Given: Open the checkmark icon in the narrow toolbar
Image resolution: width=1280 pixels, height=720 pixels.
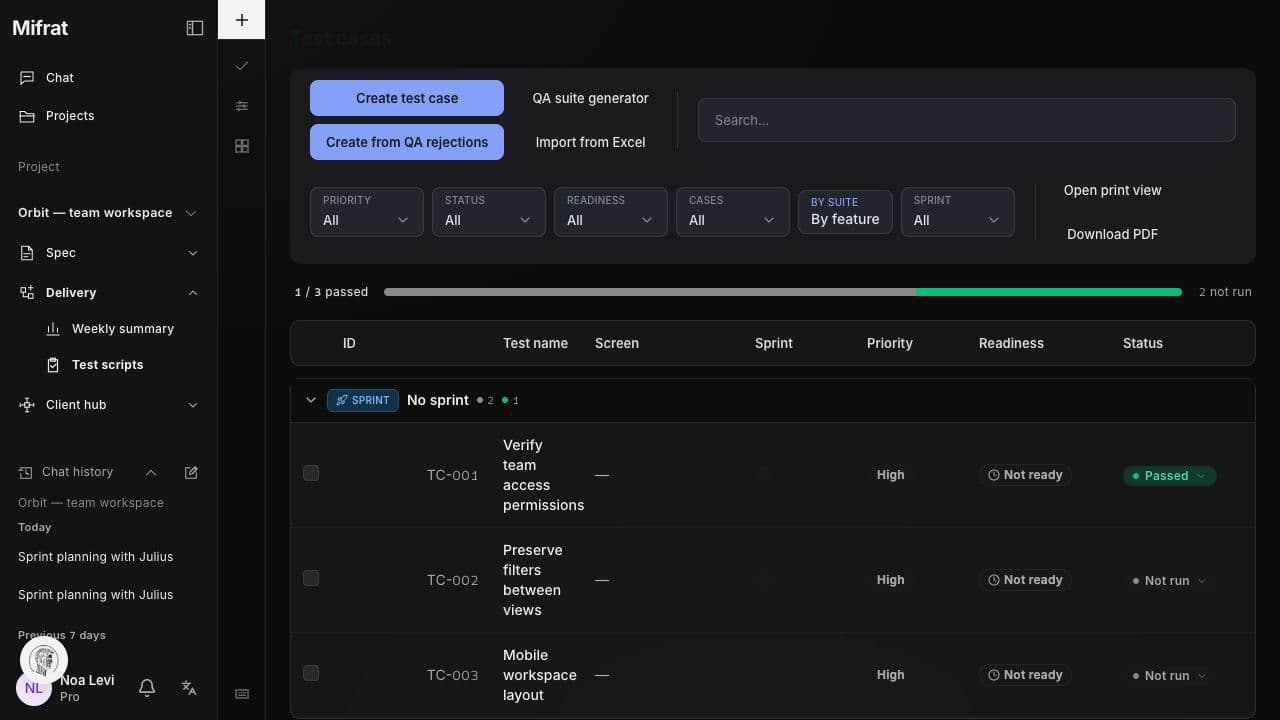Looking at the screenshot, I should coord(241,66).
